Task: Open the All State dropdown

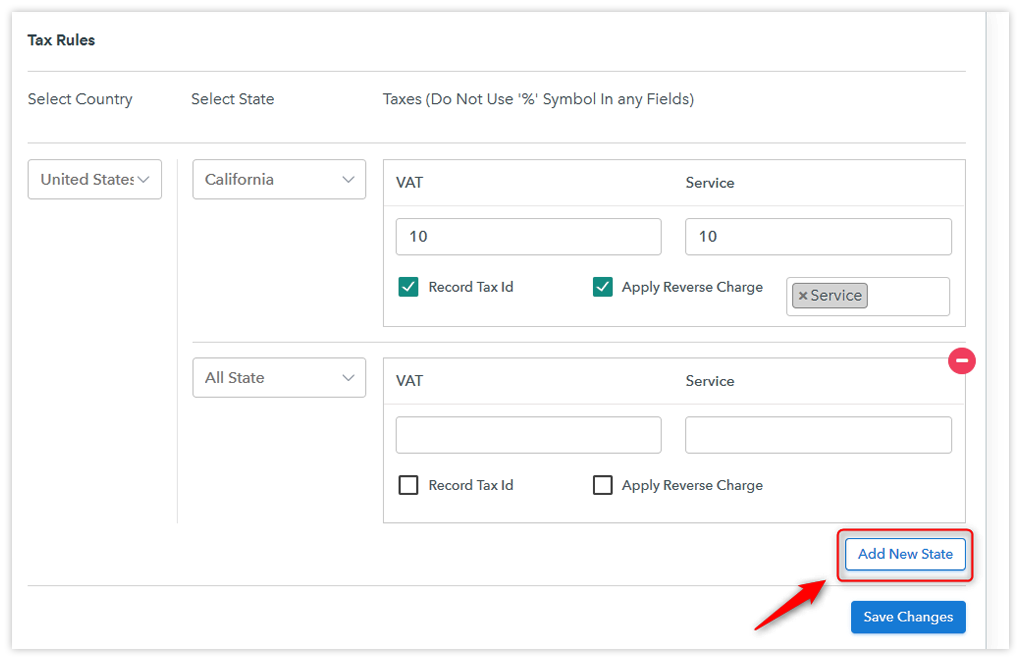Action: click(x=278, y=377)
